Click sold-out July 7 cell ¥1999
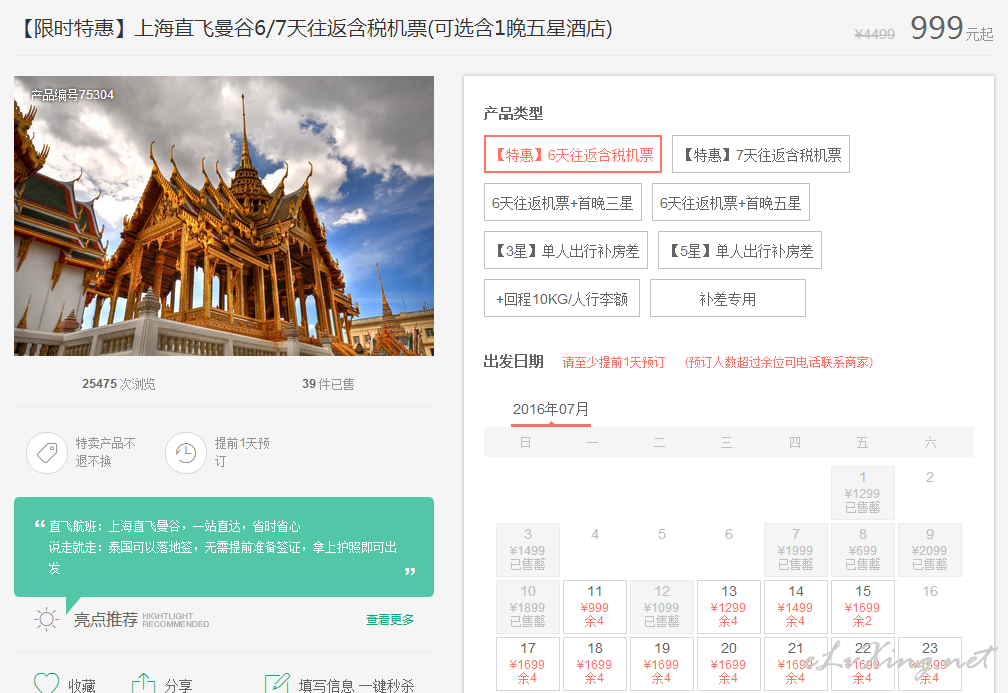 (795, 550)
